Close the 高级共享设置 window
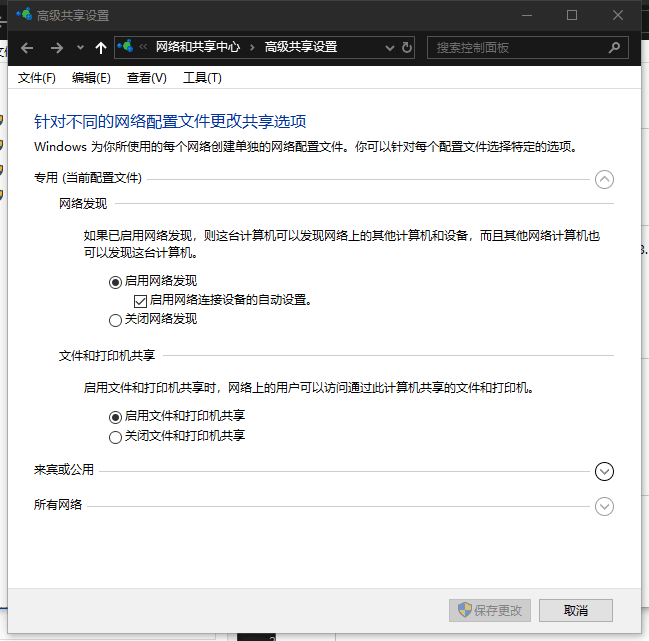This screenshot has width=649, height=641. [618, 15]
